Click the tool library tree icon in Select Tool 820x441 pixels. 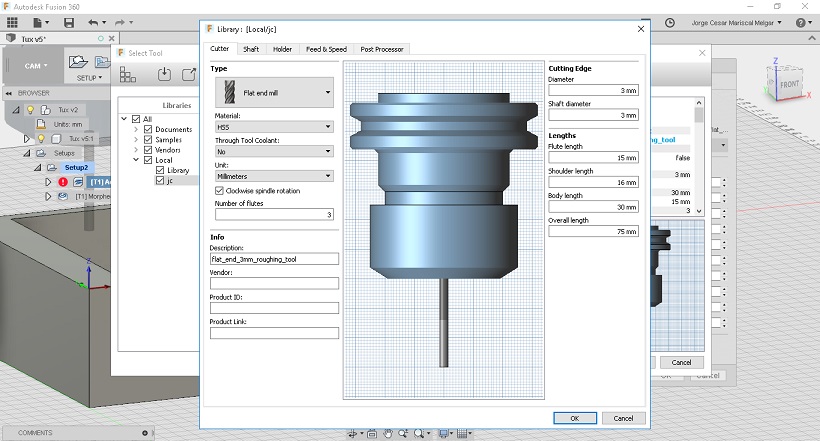click(x=127, y=74)
